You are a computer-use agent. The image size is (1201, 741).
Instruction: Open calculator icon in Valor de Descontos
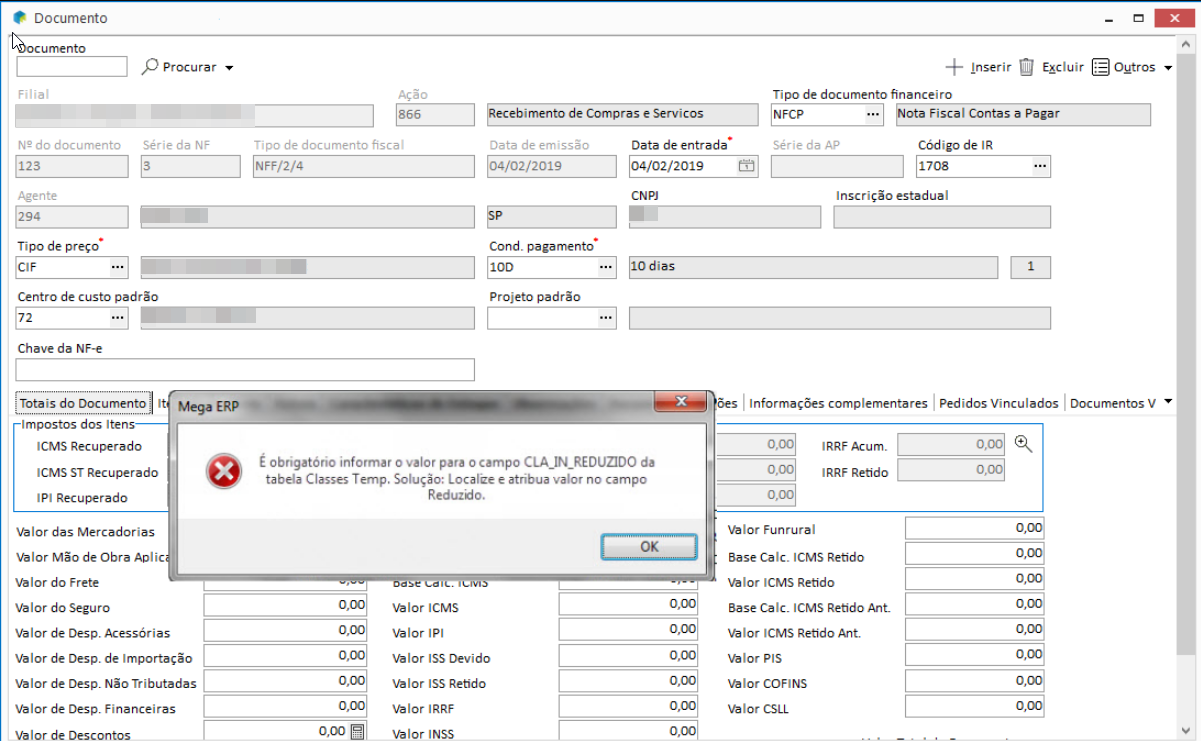click(x=357, y=732)
